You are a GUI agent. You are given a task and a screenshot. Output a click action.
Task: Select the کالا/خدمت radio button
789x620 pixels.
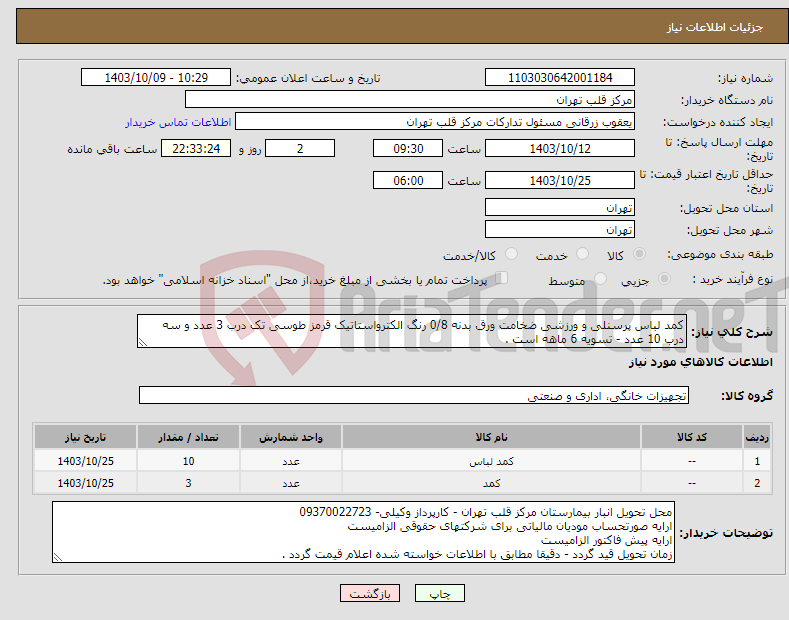click(x=511, y=254)
